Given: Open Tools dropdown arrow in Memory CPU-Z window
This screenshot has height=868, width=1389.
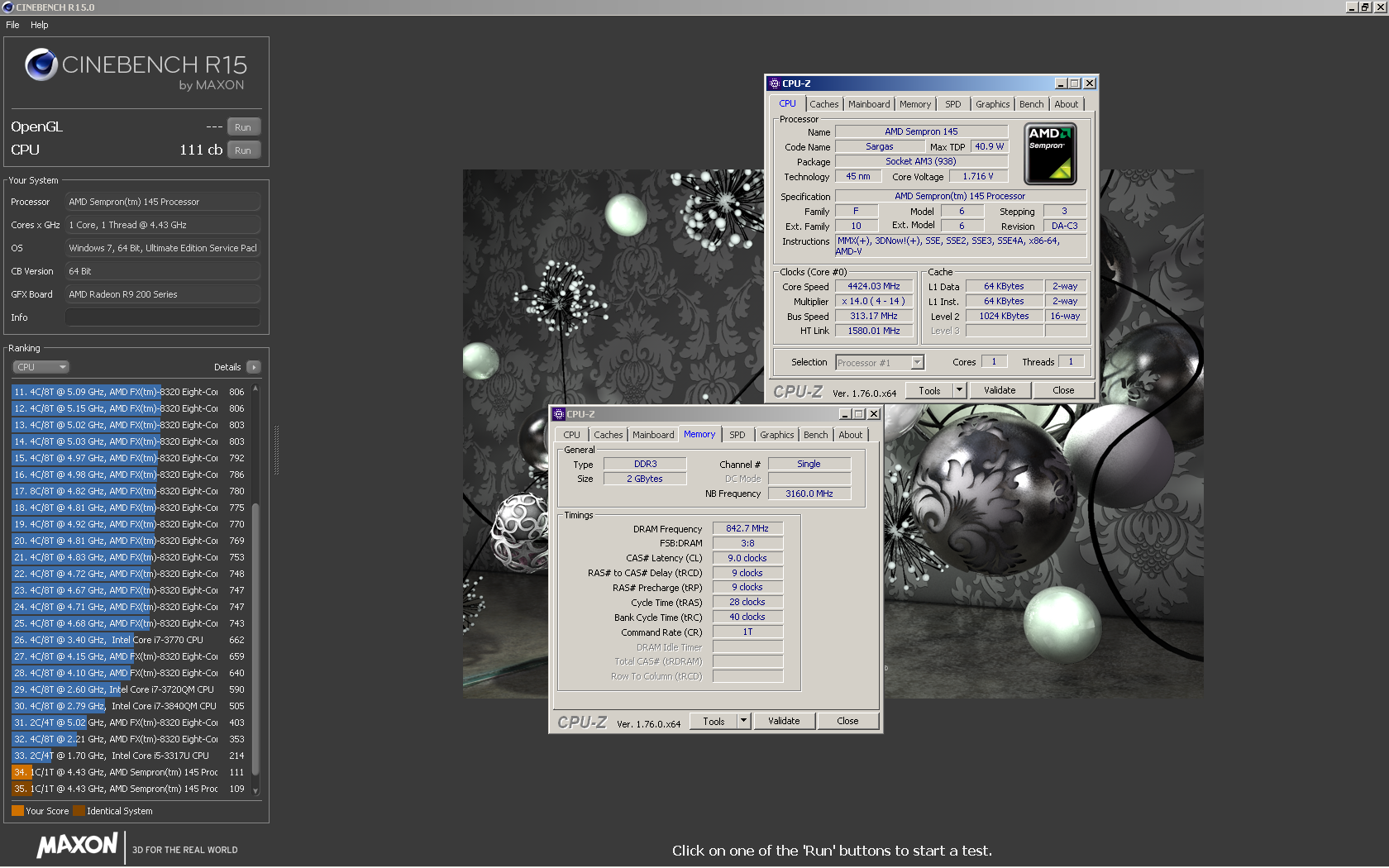Looking at the screenshot, I should [743, 721].
